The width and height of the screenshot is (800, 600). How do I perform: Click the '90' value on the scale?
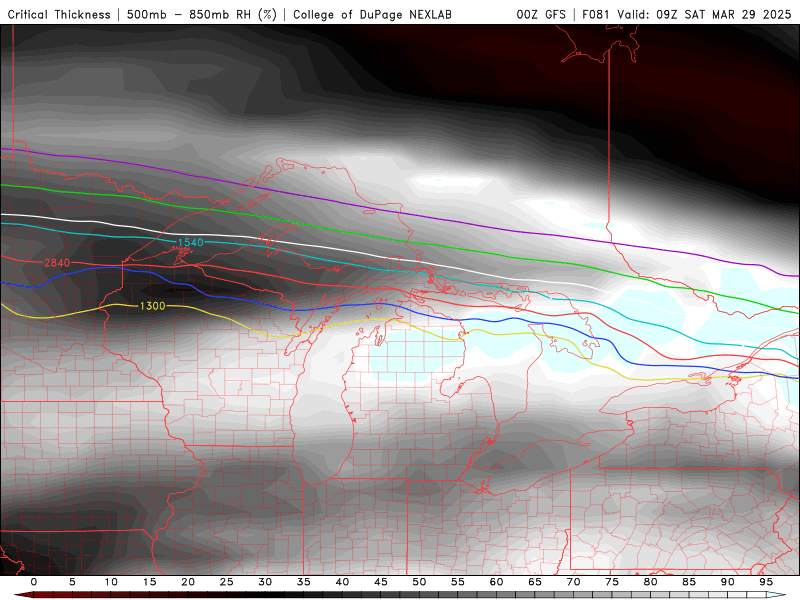(728, 582)
